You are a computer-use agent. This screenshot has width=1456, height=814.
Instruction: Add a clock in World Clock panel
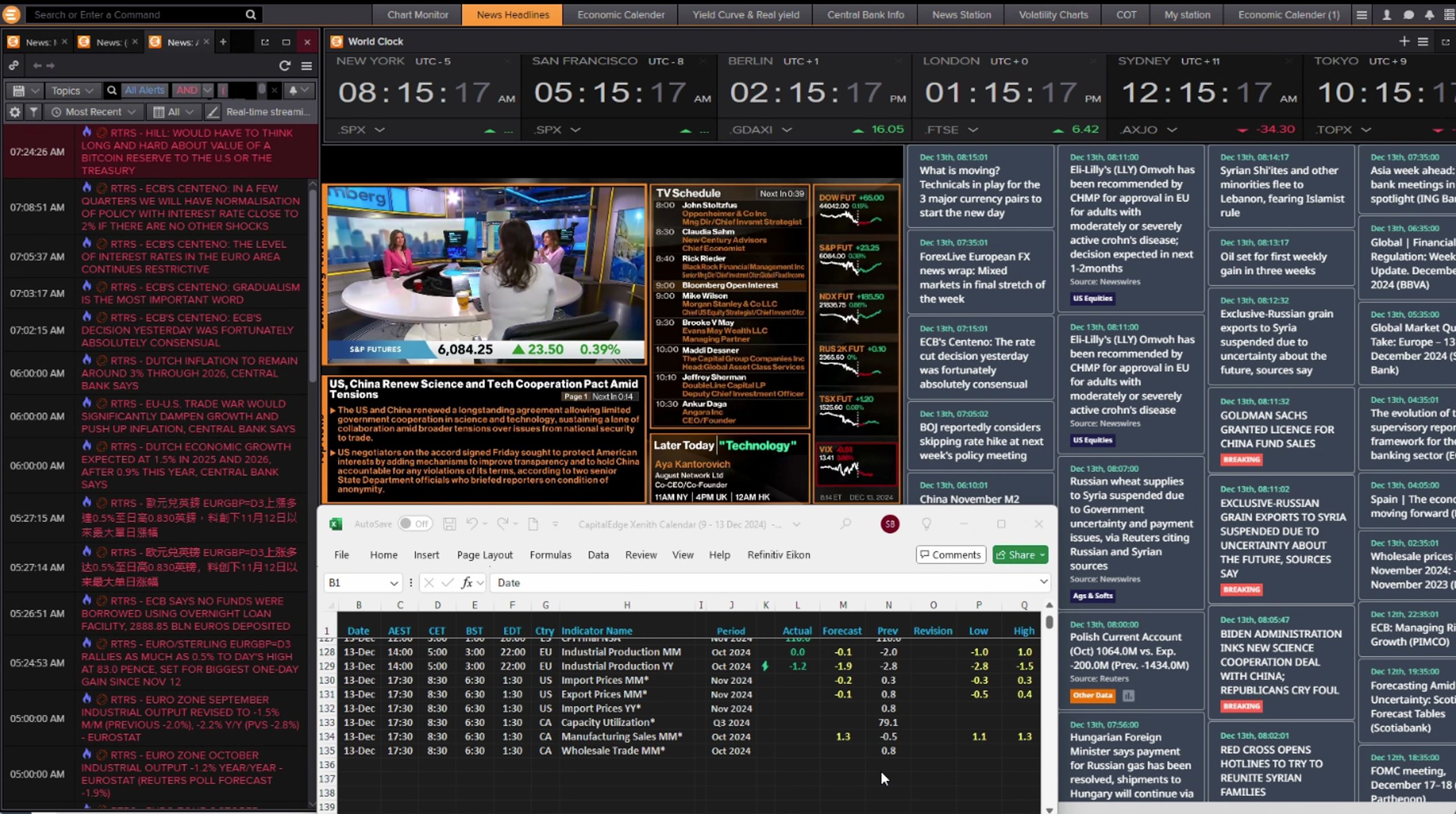1404,41
